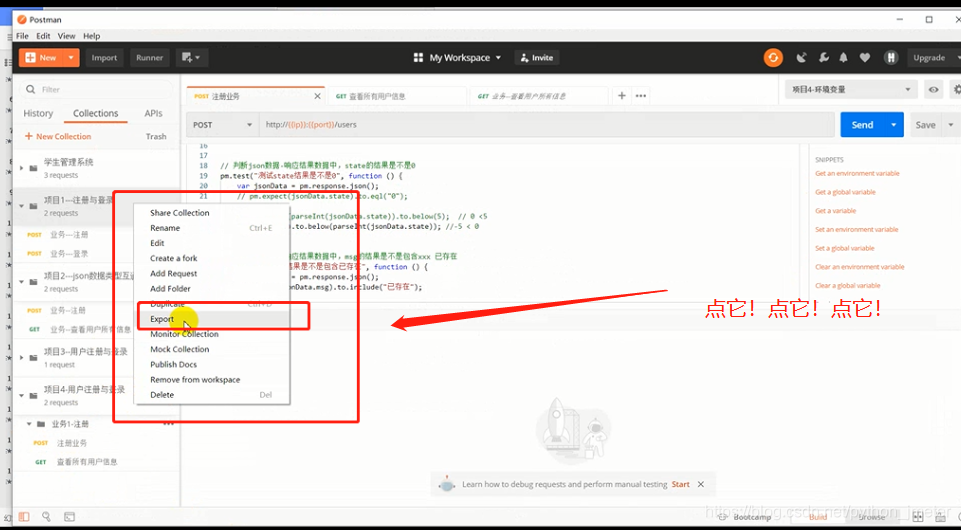Click the search icon in the filter box
The height and width of the screenshot is (530, 961).
point(30,89)
